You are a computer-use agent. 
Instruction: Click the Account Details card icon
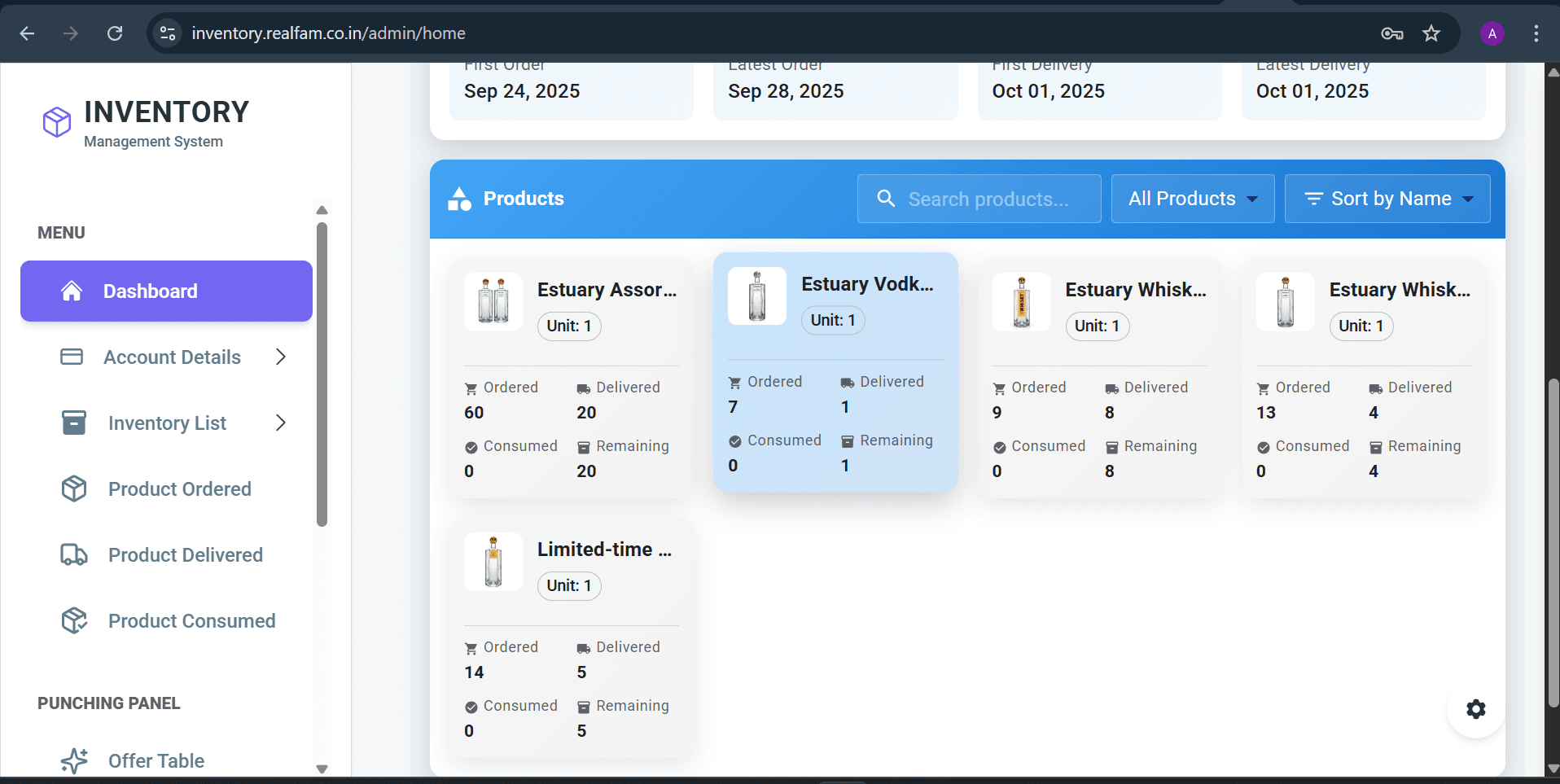coord(72,357)
